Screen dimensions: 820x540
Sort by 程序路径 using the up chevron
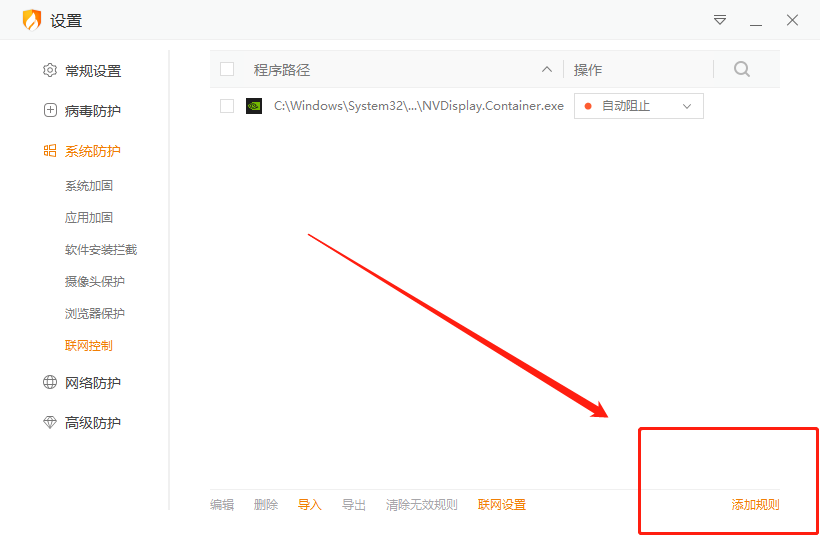click(x=546, y=69)
